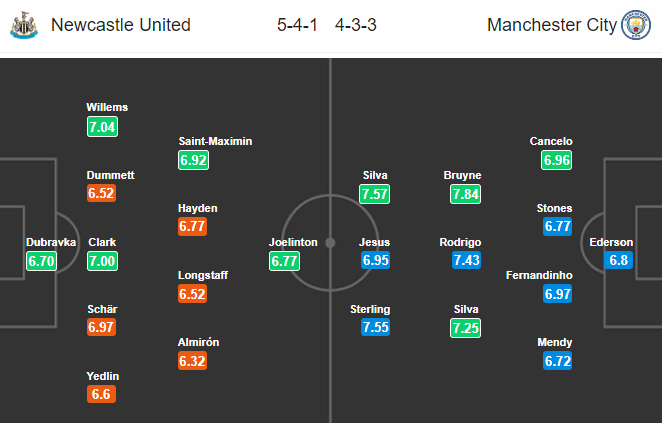Select the 5-4-1 formation label
The height and width of the screenshot is (423, 662).
(x=297, y=25)
